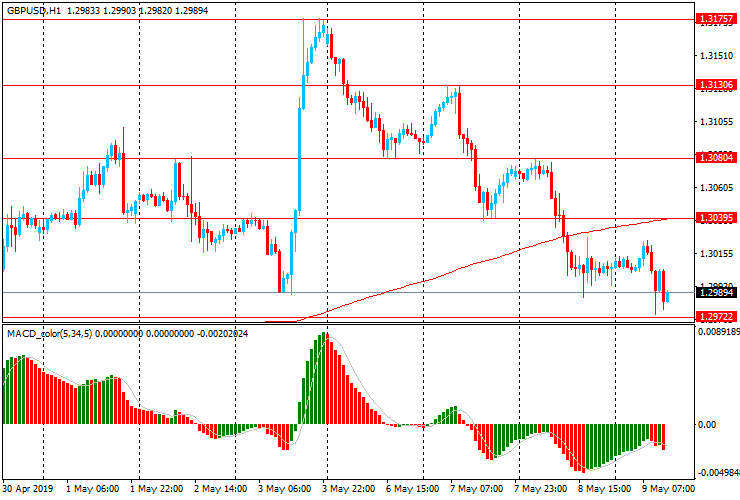Click the -0.004984 MACD scale value

point(719,473)
